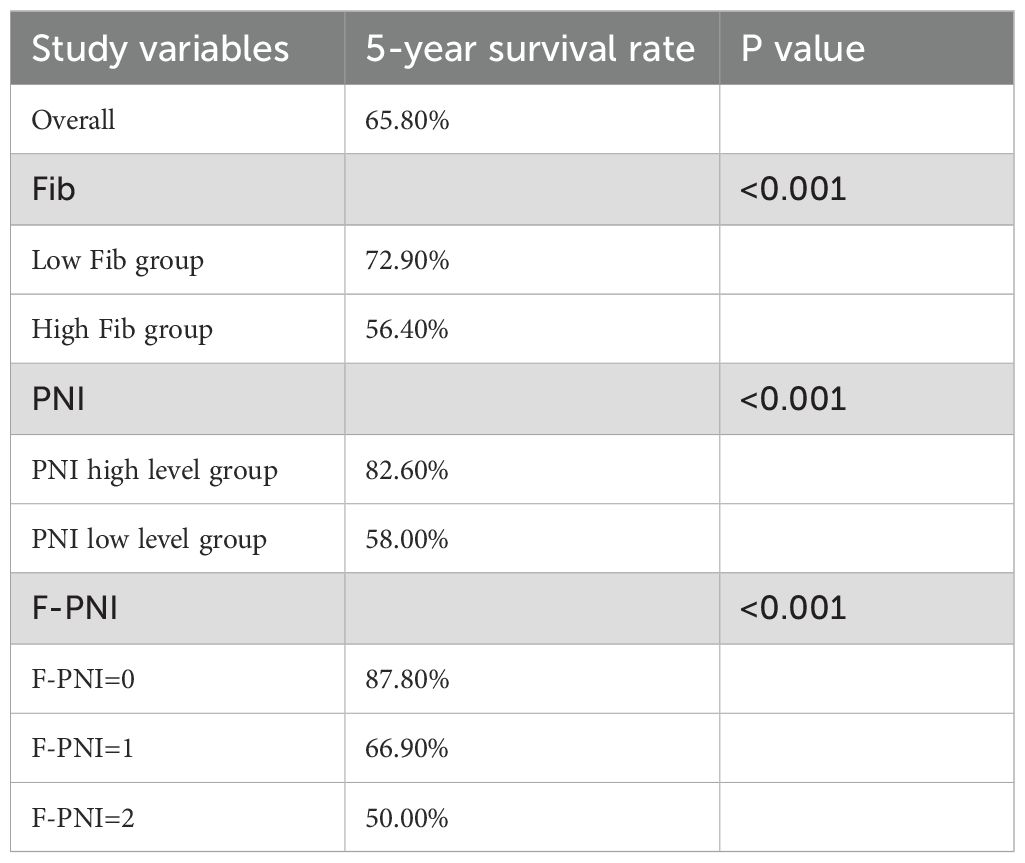Select the F-PNI=0 row label
The height and width of the screenshot is (863, 1025).
[83, 679]
